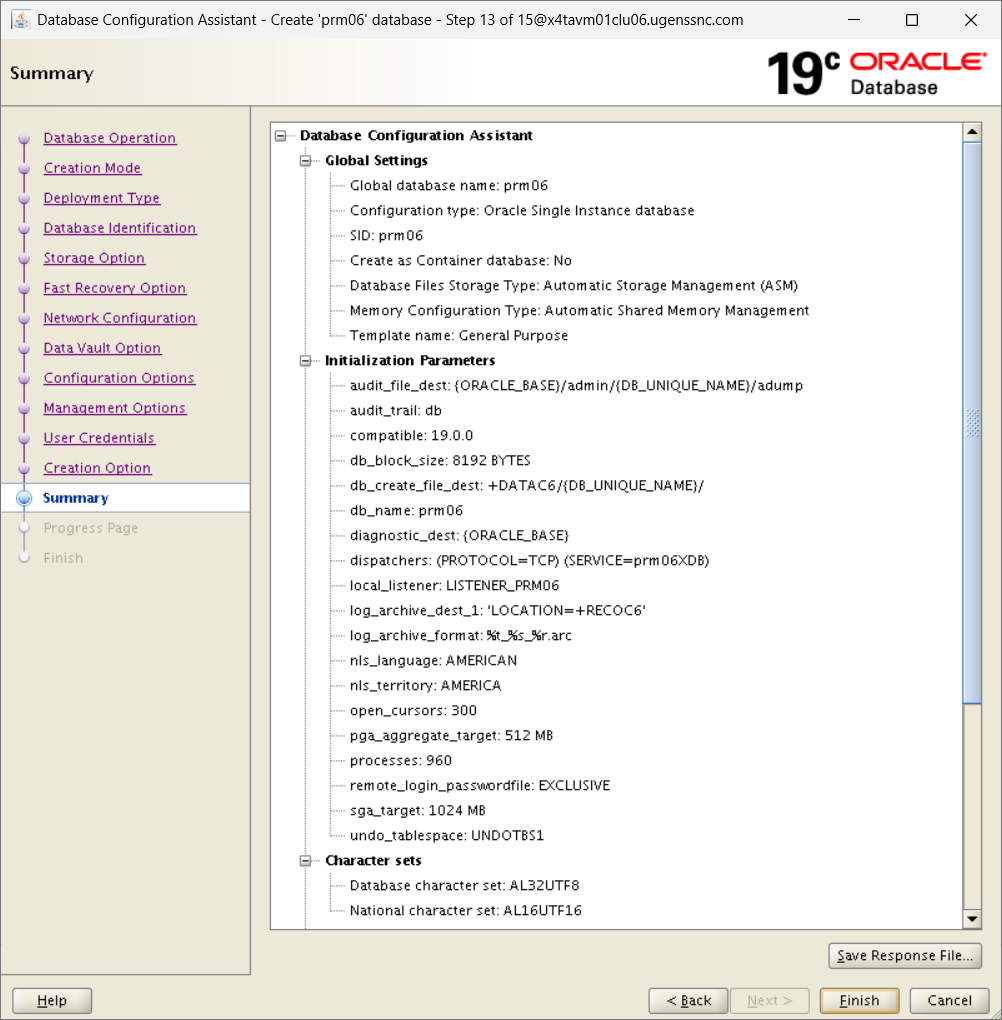1002x1020 pixels.
Task: Click Finish to create the database
Action: (x=860, y=1000)
